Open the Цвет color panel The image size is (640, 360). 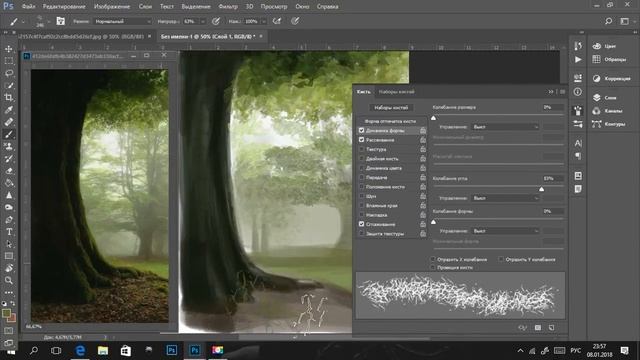pos(604,46)
